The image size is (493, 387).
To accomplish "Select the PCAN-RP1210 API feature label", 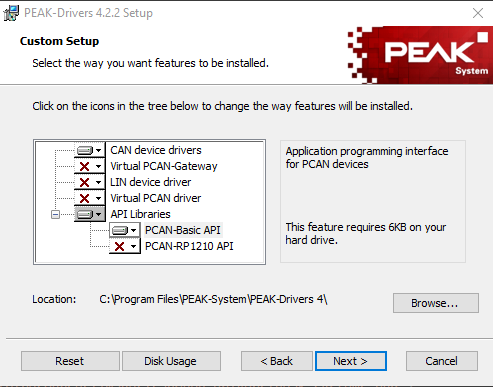I will (189, 246).
